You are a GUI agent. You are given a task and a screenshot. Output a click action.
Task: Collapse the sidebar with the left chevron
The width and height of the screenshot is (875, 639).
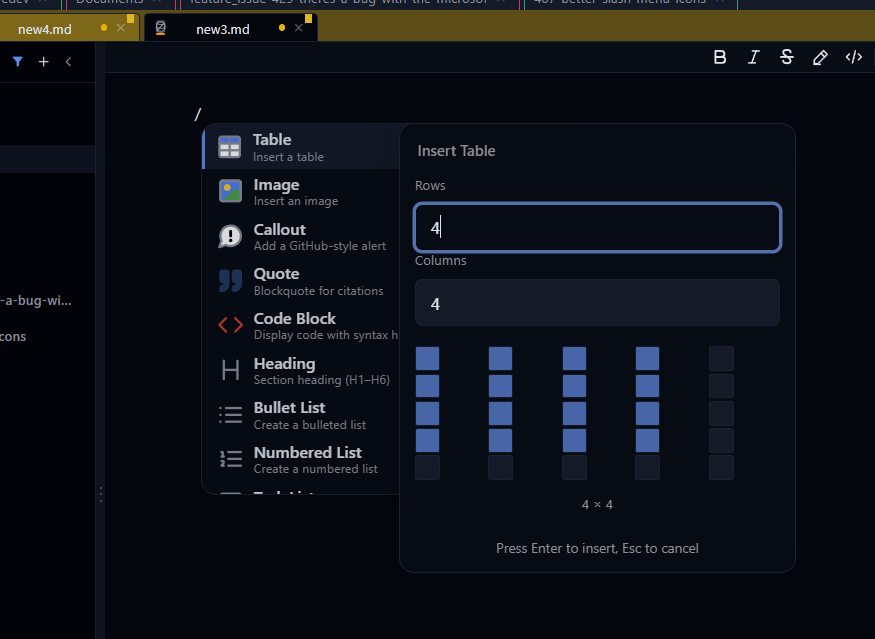coord(68,61)
